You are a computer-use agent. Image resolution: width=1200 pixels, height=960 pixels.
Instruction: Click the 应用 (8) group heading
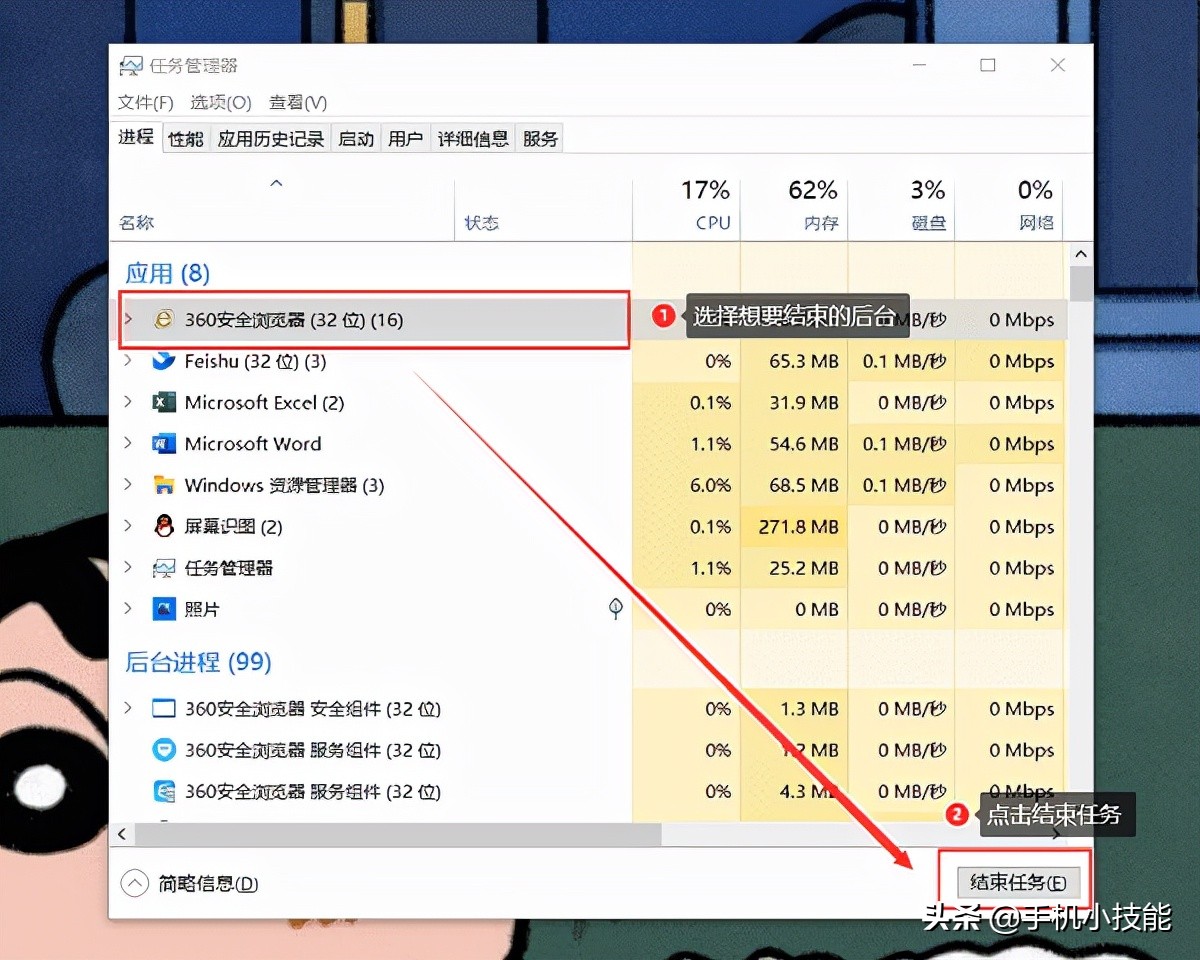167,273
